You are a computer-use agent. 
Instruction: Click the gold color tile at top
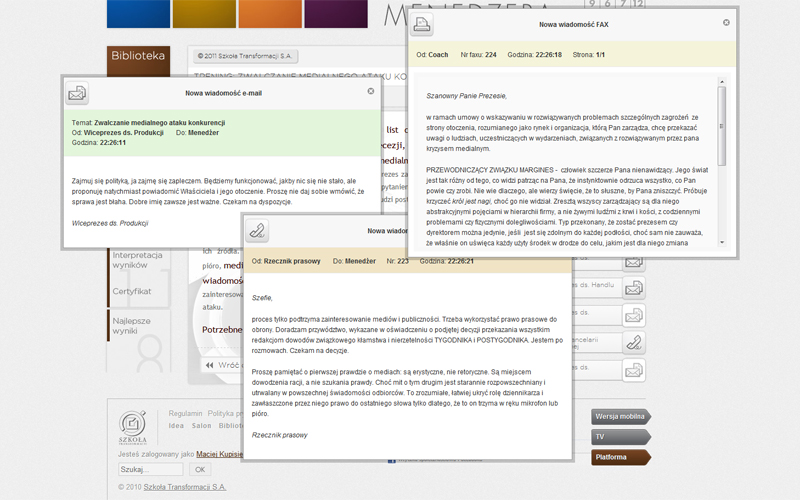[204, 14]
